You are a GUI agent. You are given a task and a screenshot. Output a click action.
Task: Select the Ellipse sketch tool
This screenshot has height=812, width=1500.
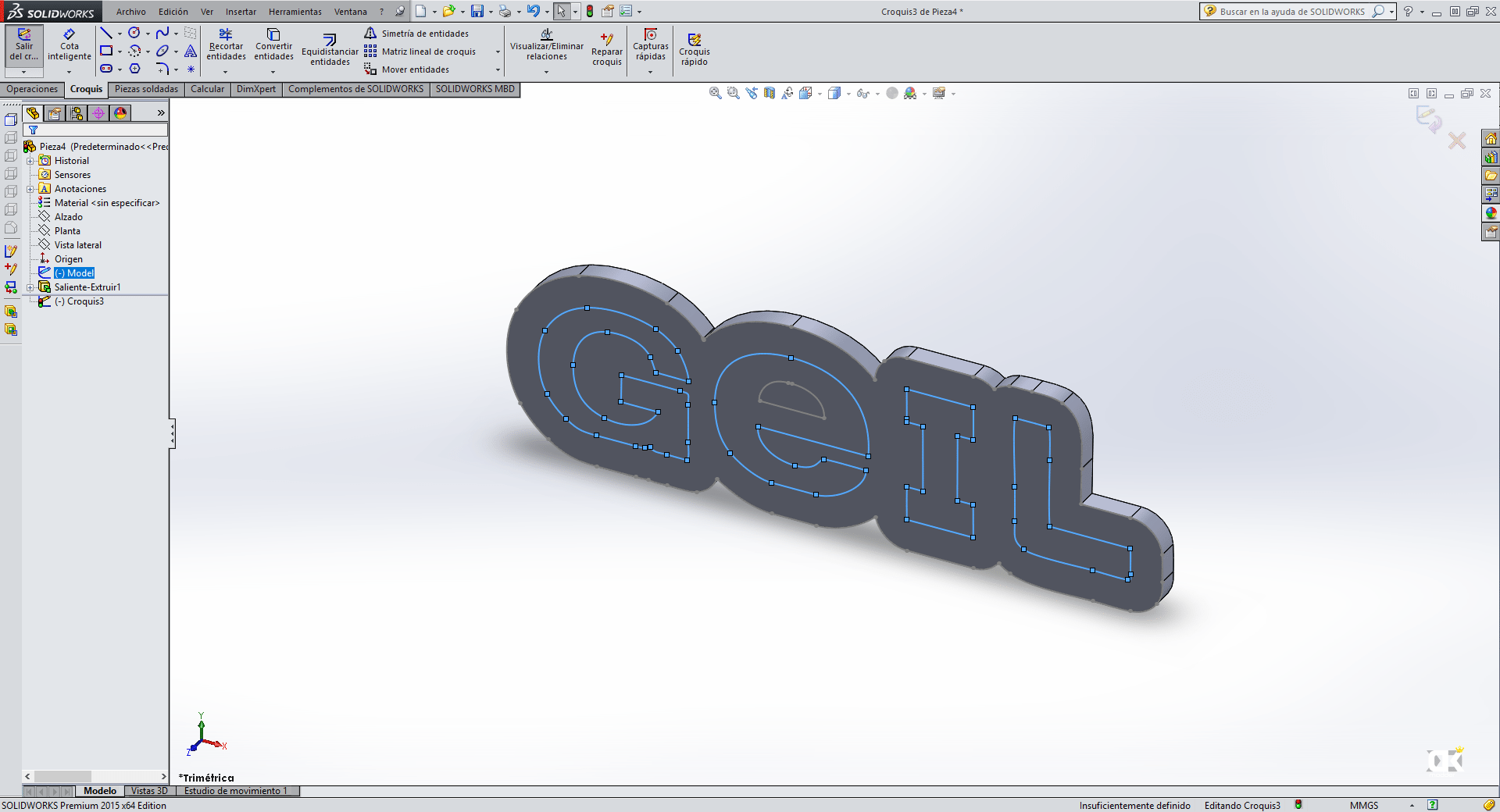click(162, 51)
